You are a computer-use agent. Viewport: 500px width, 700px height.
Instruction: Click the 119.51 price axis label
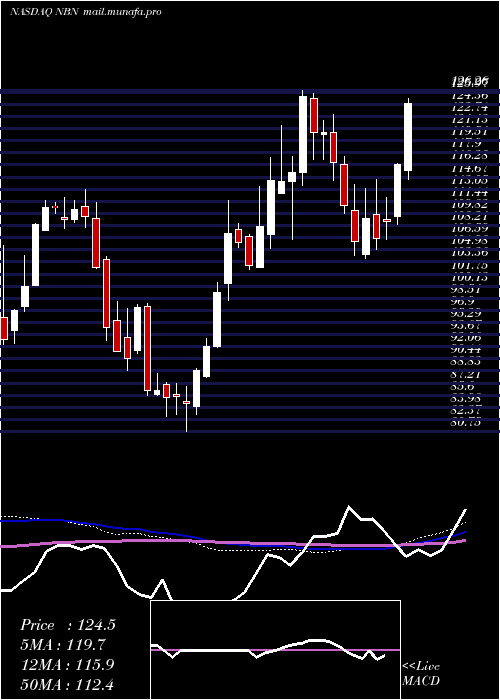[470, 131]
